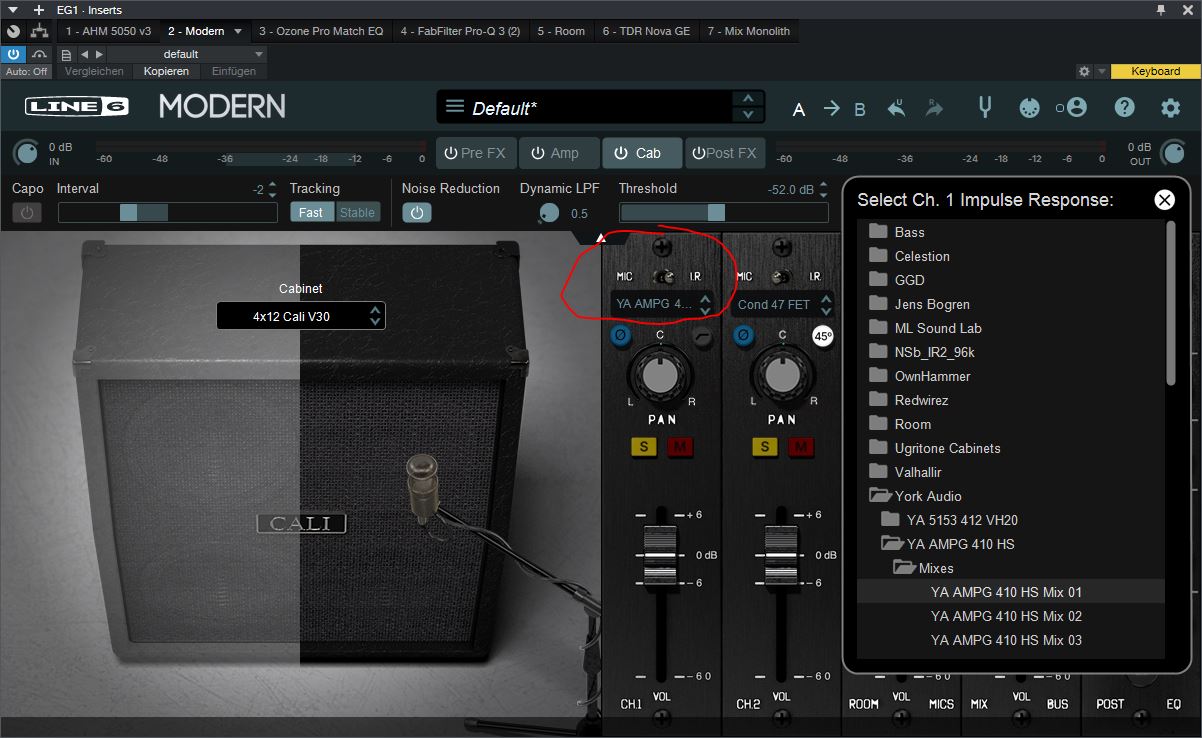The width and height of the screenshot is (1202, 738).
Task: Open the 4x12 Cali V30 cabinet dropdown
Action: [301, 316]
